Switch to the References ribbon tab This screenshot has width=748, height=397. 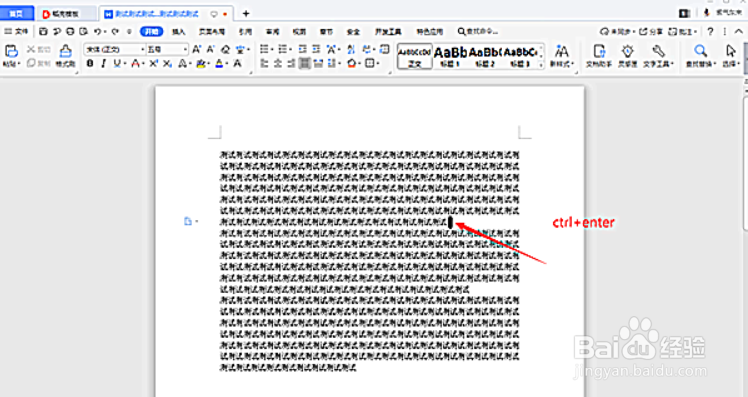click(245, 31)
